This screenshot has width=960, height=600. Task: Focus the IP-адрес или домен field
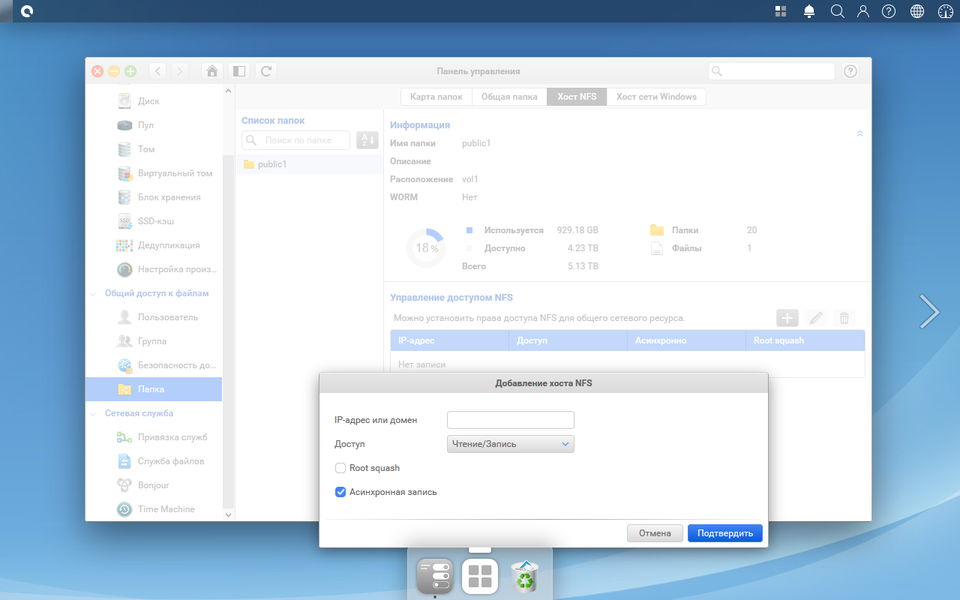pyautogui.click(x=511, y=420)
